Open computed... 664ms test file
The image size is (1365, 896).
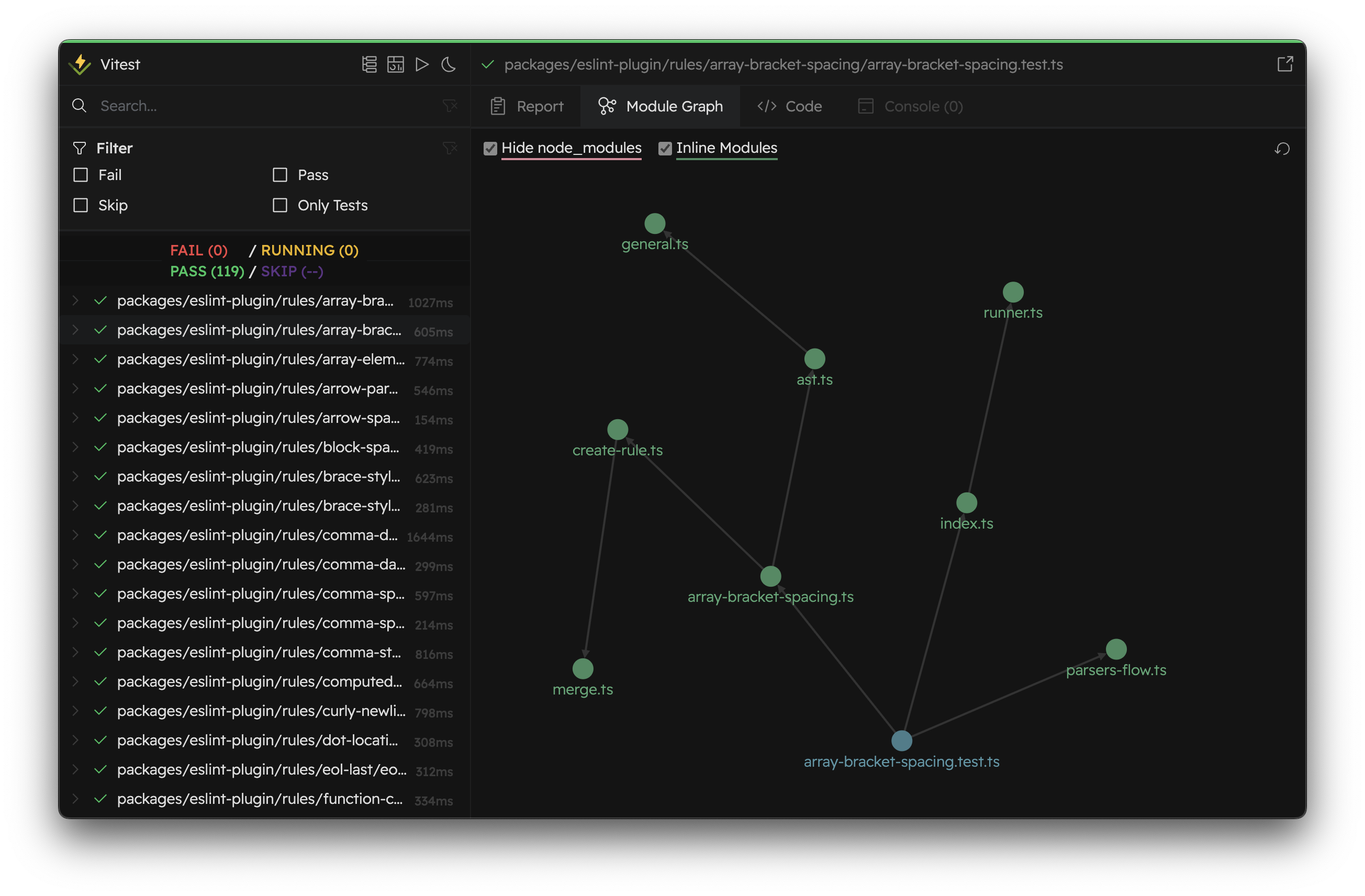pyautogui.click(x=264, y=681)
